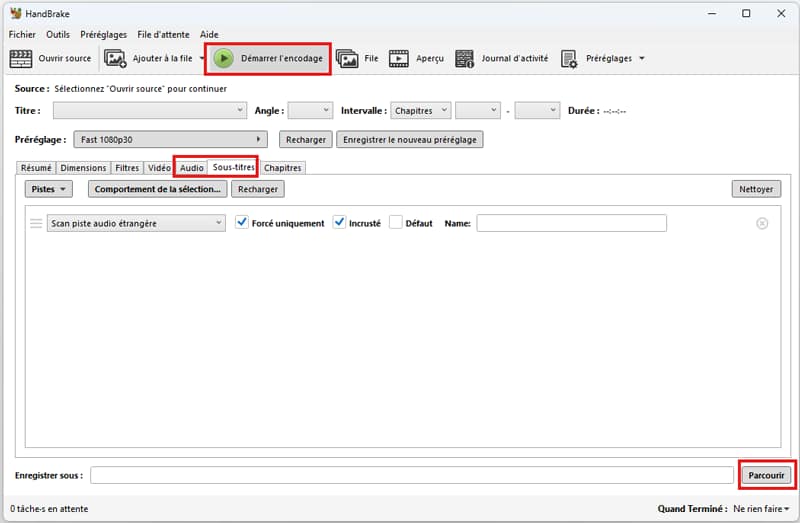Toggle the Incrusté checkbox

point(339,223)
